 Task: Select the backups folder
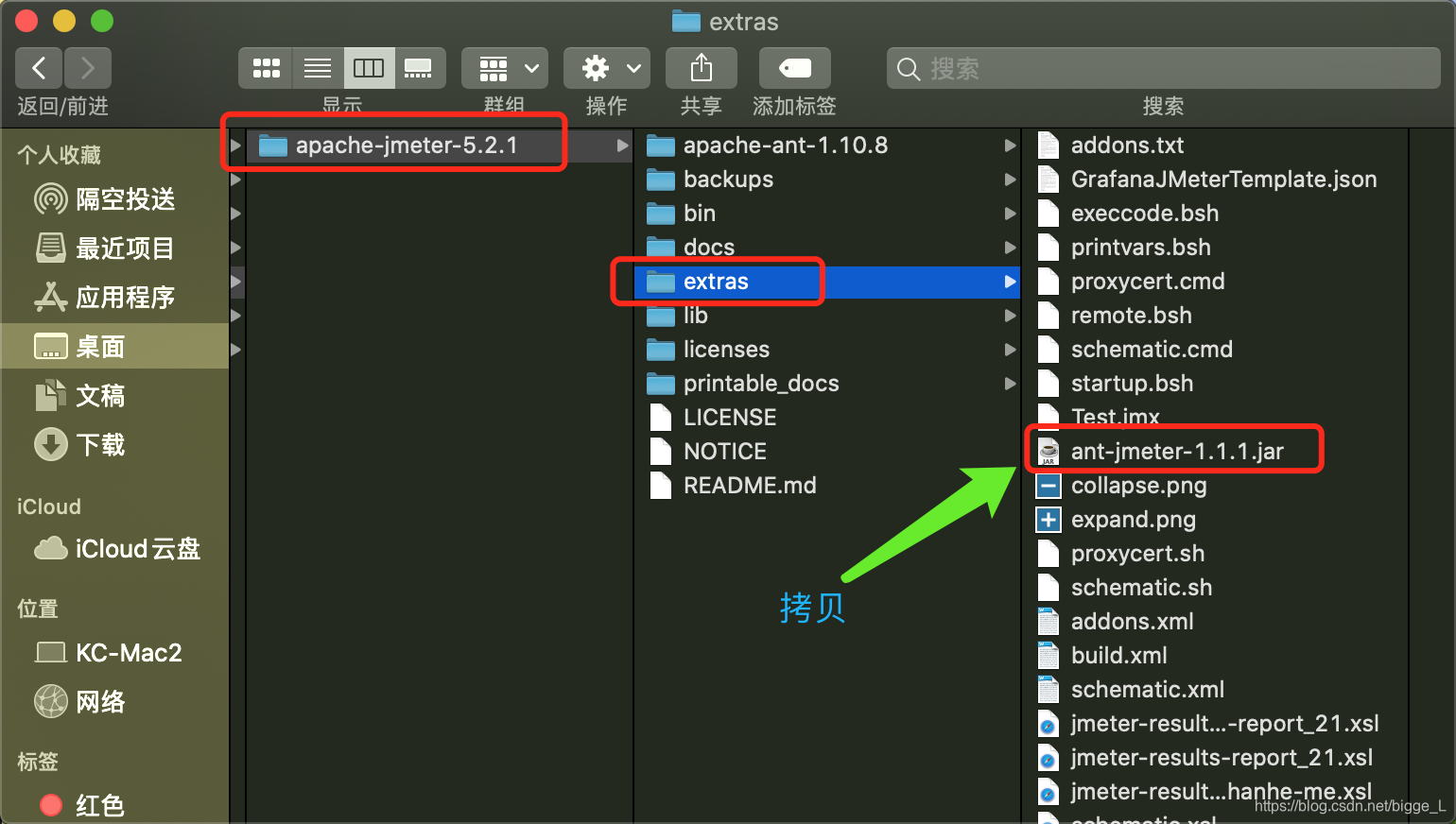point(827,180)
